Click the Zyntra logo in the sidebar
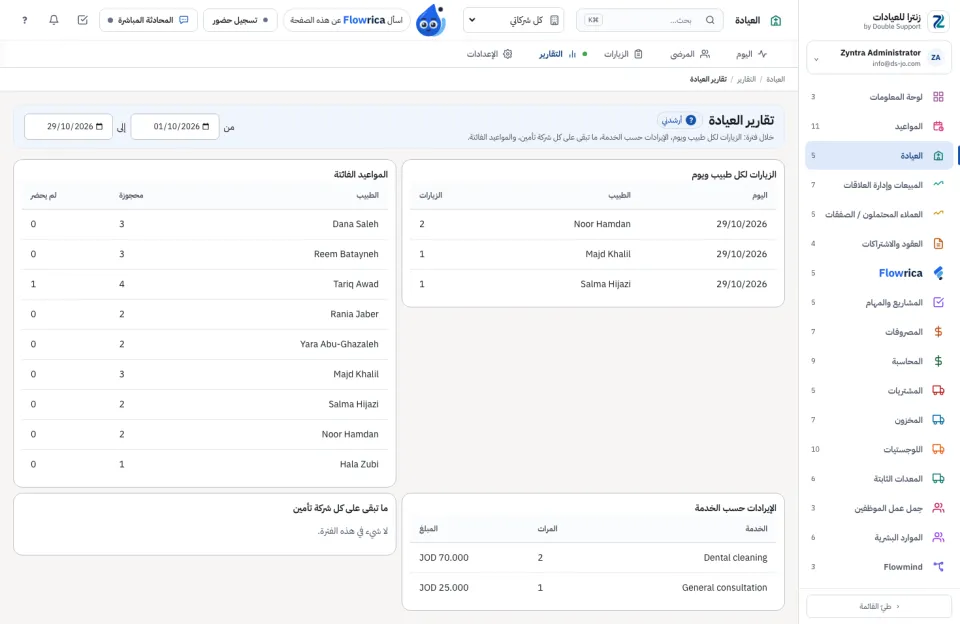960x624 pixels. (938, 21)
